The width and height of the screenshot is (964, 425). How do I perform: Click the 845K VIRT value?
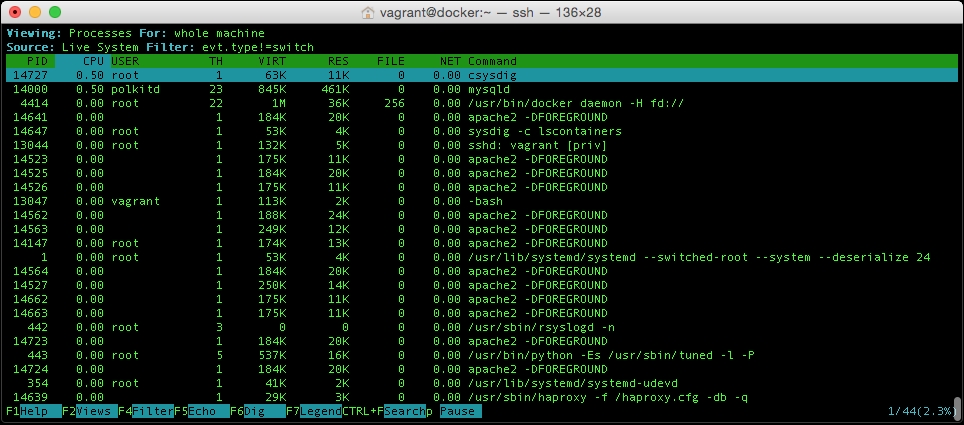(272, 89)
